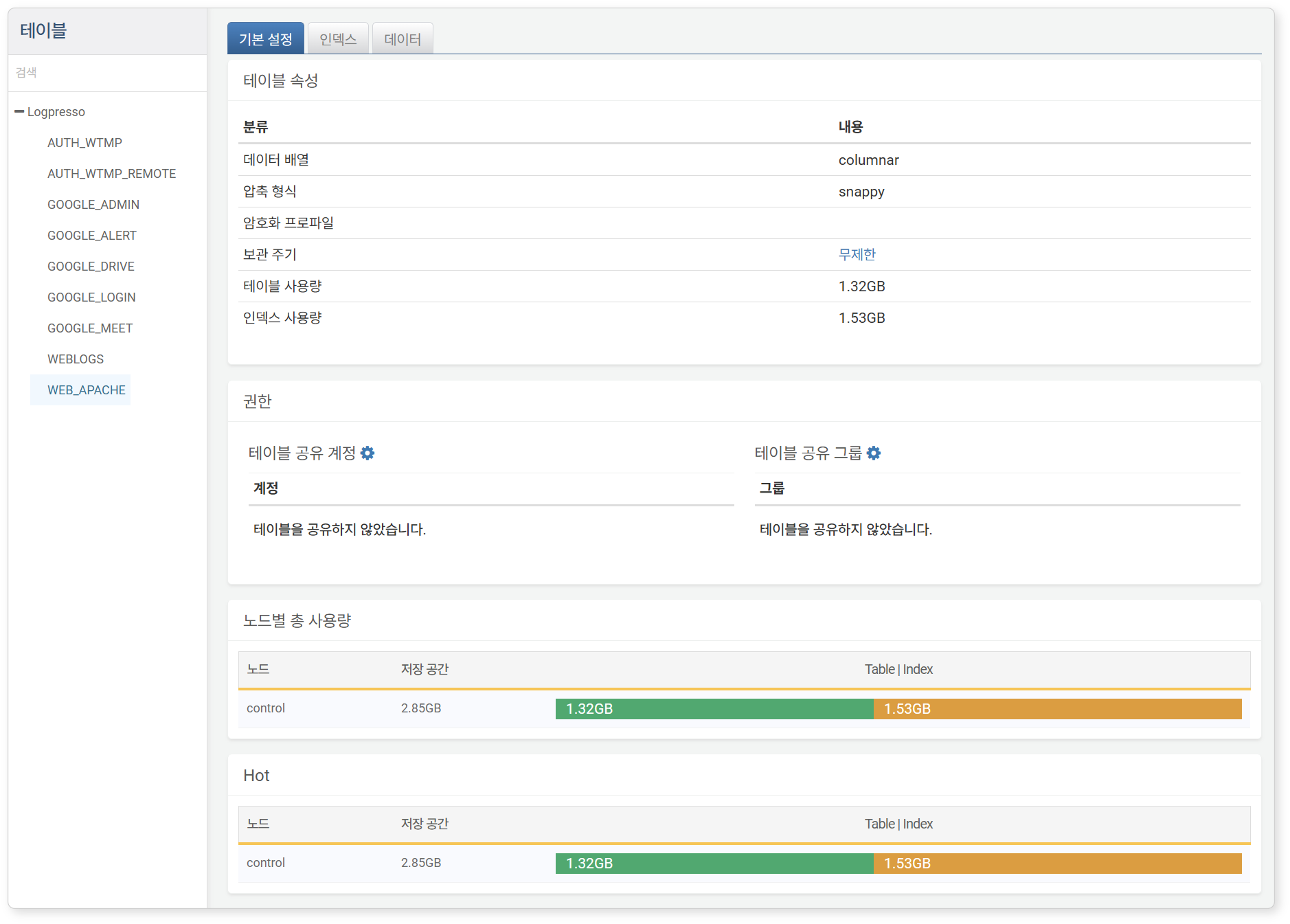Image resolution: width=1290 pixels, height=924 pixels.
Task: Click control node in 노드별 총 사용량
Action: click(x=266, y=708)
